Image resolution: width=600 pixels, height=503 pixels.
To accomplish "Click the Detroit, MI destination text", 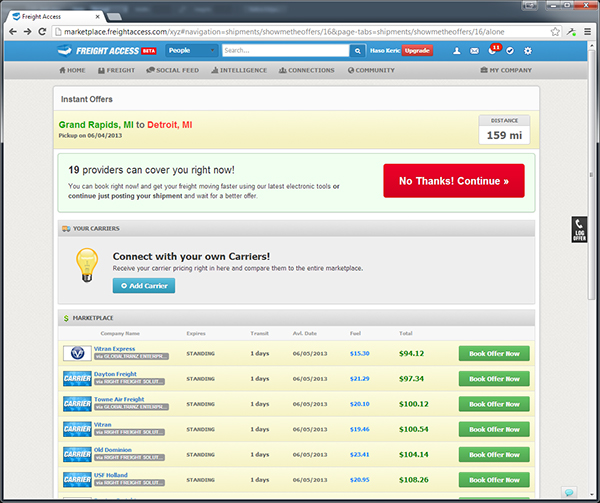I will coord(170,125).
